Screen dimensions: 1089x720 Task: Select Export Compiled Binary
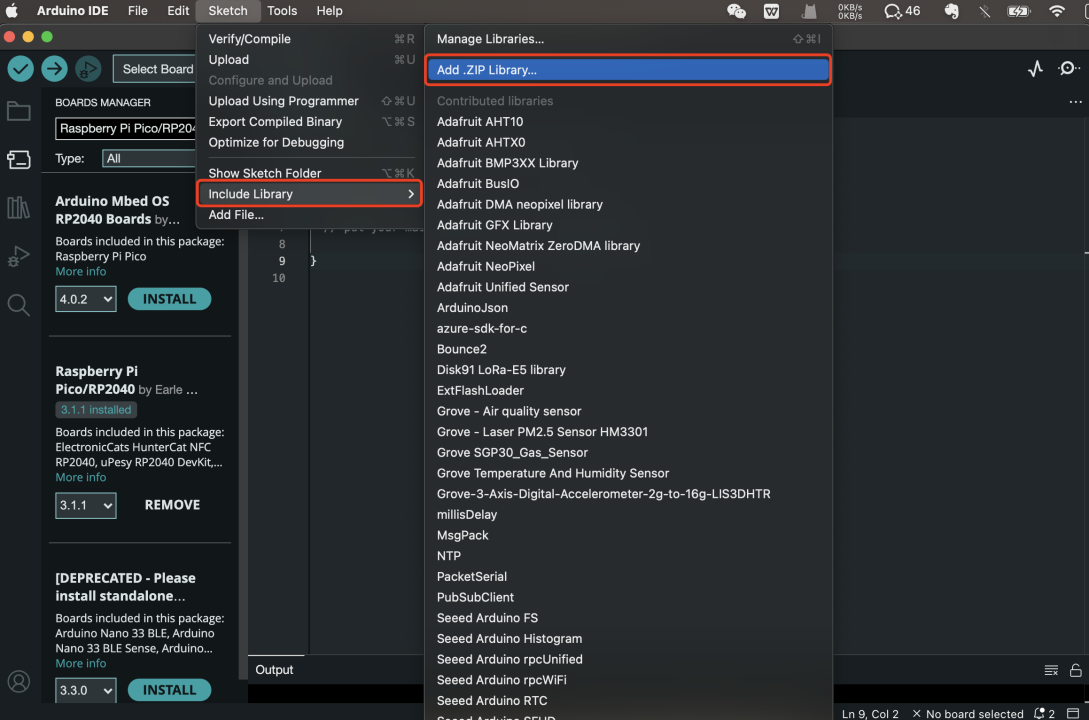310,122
